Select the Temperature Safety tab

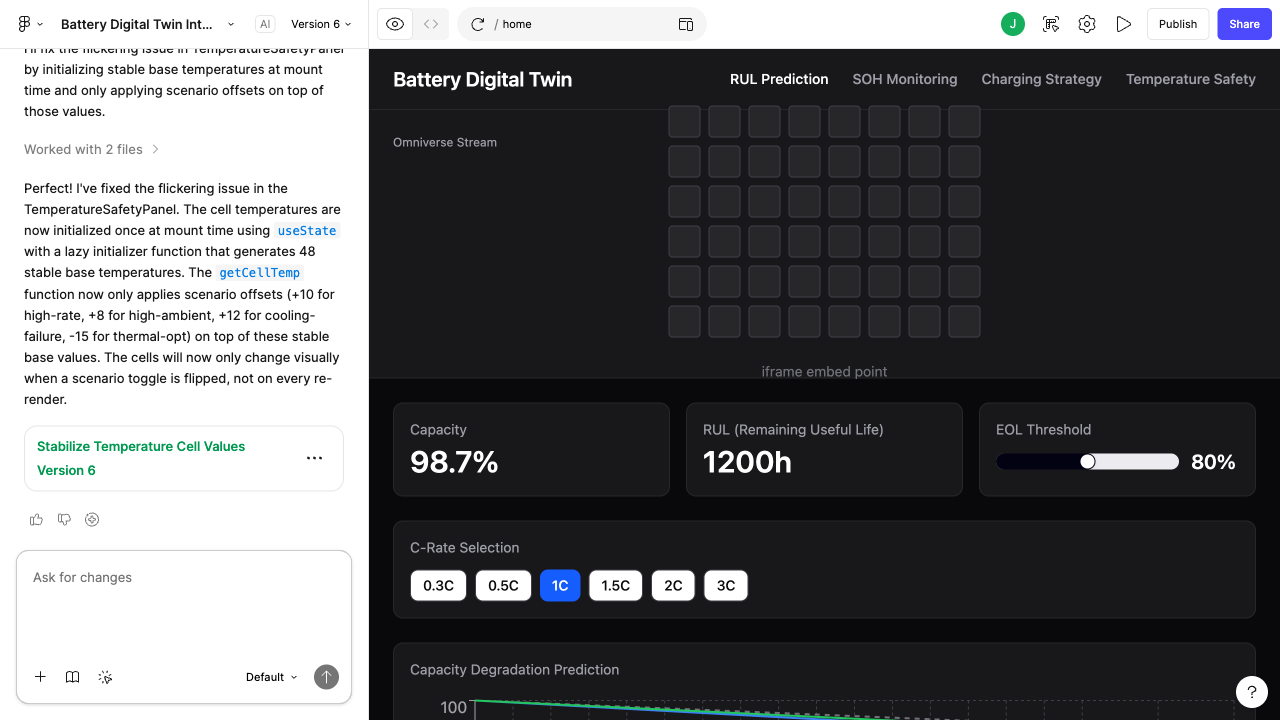(x=1191, y=79)
